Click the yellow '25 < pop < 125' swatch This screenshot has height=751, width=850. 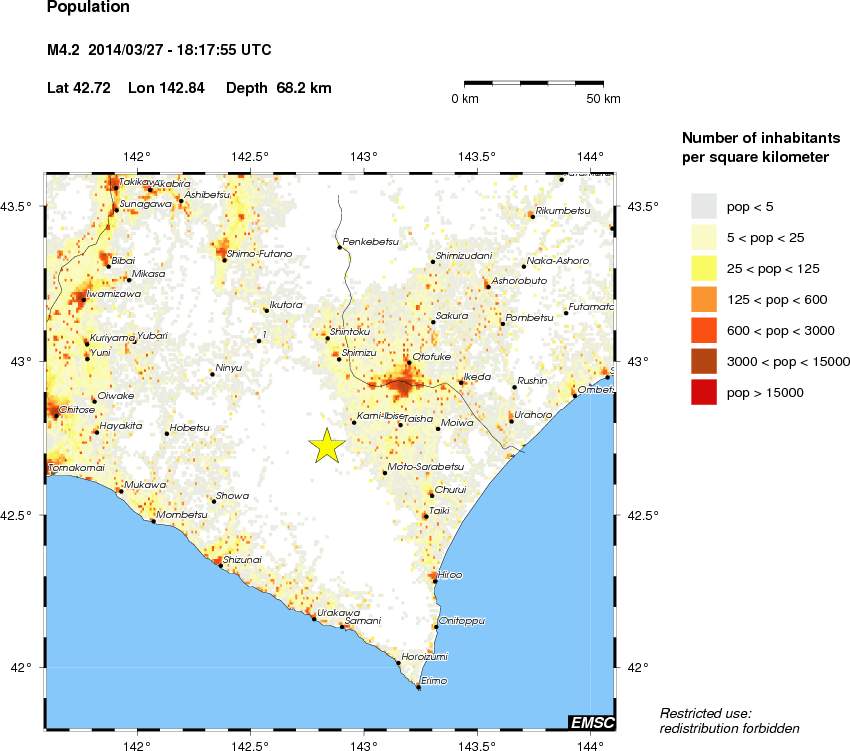point(704,268)
